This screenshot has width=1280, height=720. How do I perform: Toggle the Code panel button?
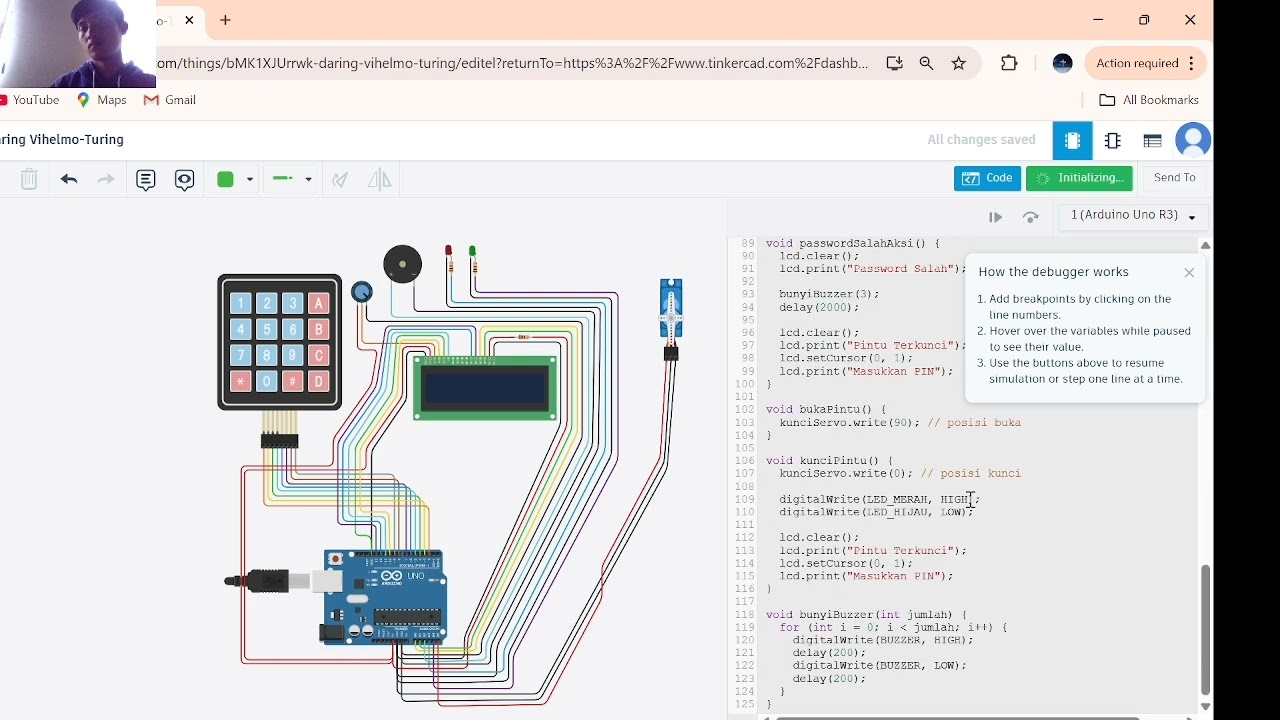pos(987,178)
